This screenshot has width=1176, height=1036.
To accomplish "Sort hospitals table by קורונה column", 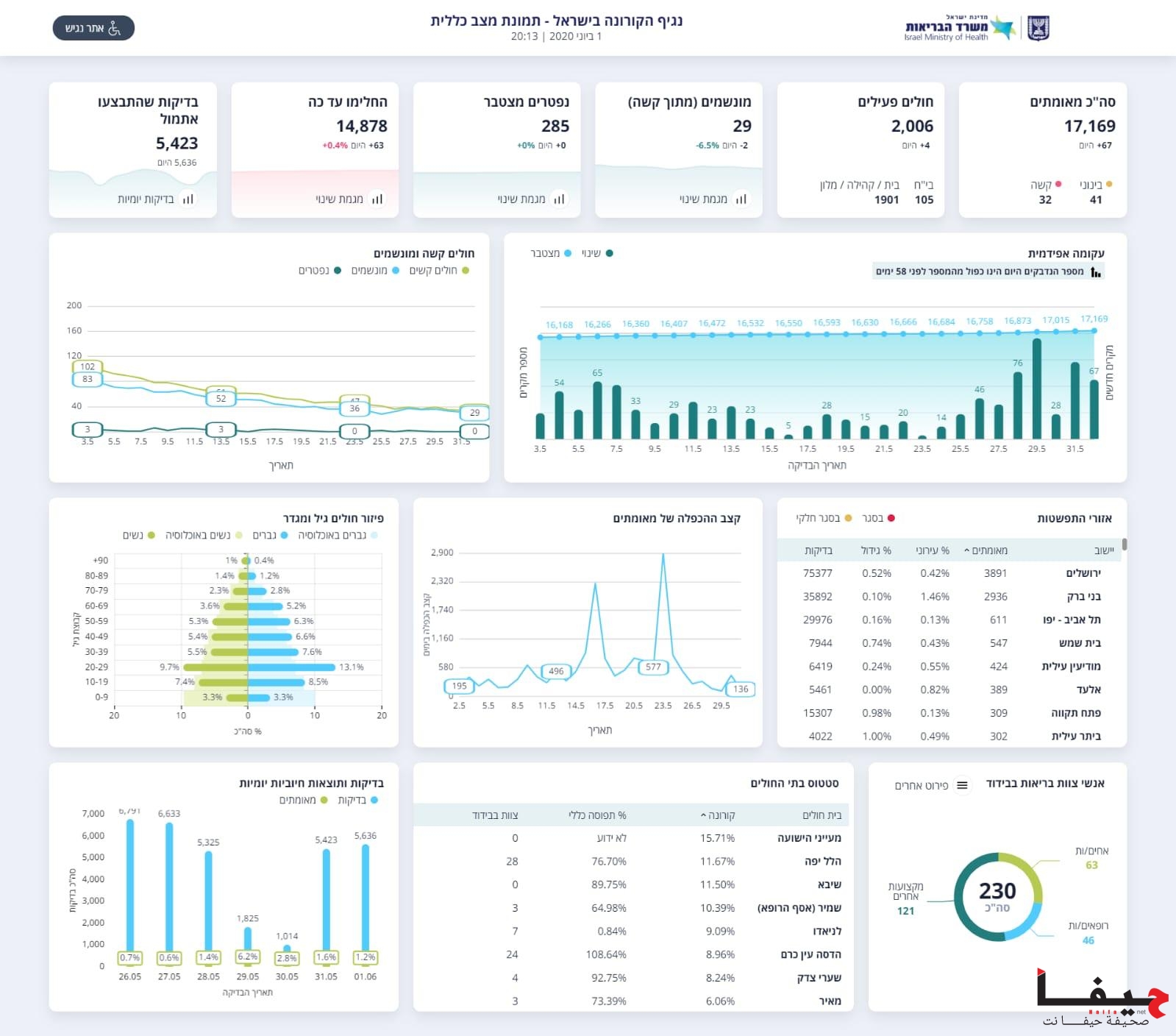I will tap(718, 815).
